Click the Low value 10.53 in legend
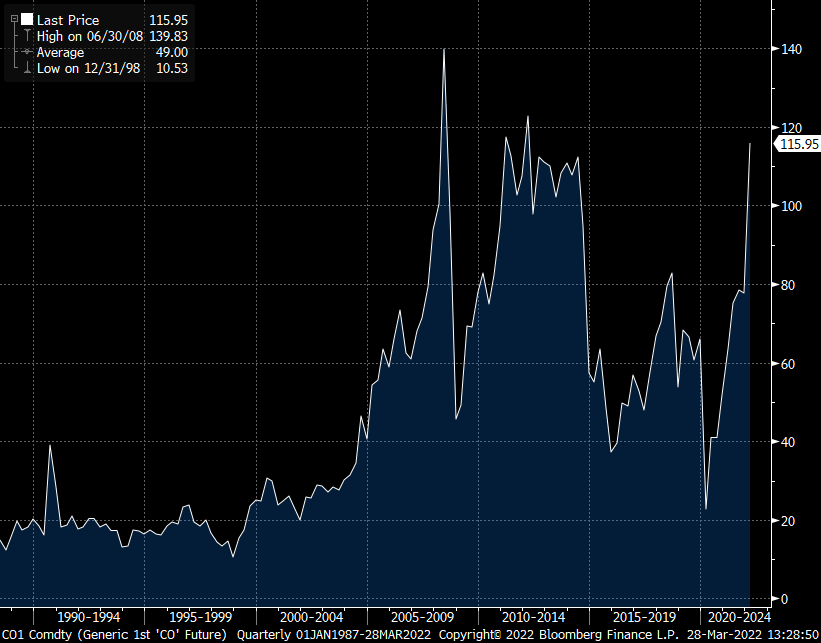Viewport: 821px width, 643px height. [172, 67]
